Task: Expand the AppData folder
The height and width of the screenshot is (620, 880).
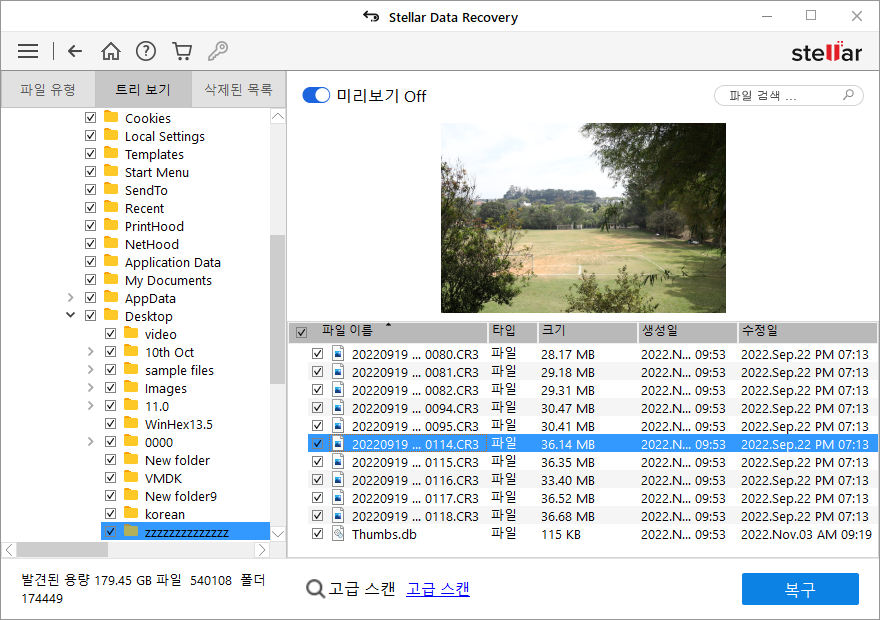Action: 71,298
